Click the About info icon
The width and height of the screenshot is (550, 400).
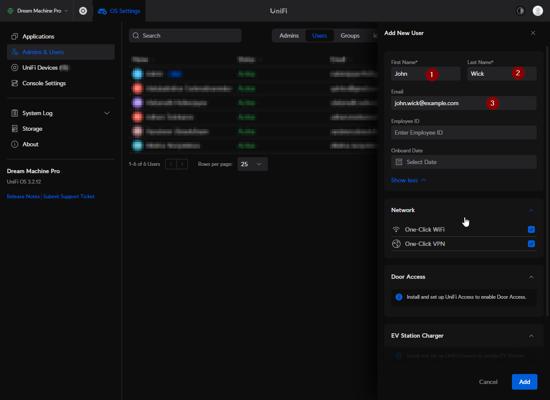tap(14, 144)
